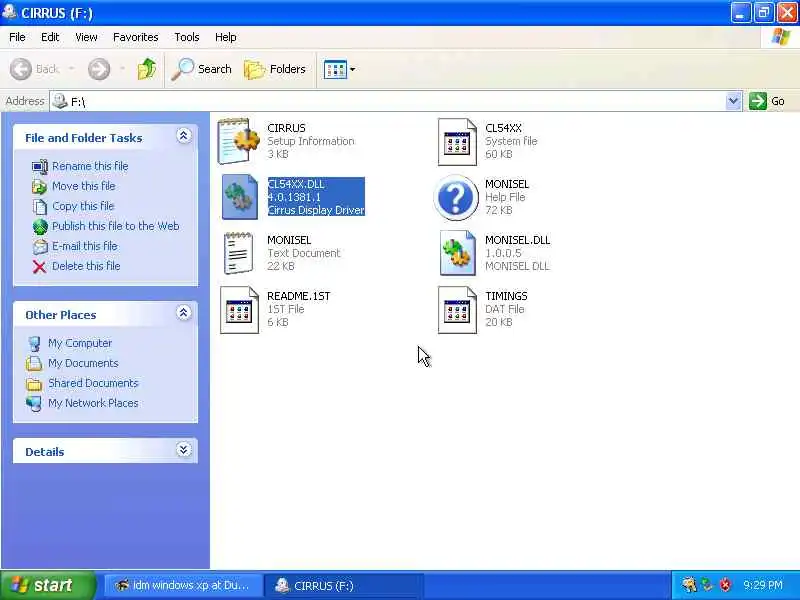Select the TIMINGS DAT file icon

click(x=457, y=310)
